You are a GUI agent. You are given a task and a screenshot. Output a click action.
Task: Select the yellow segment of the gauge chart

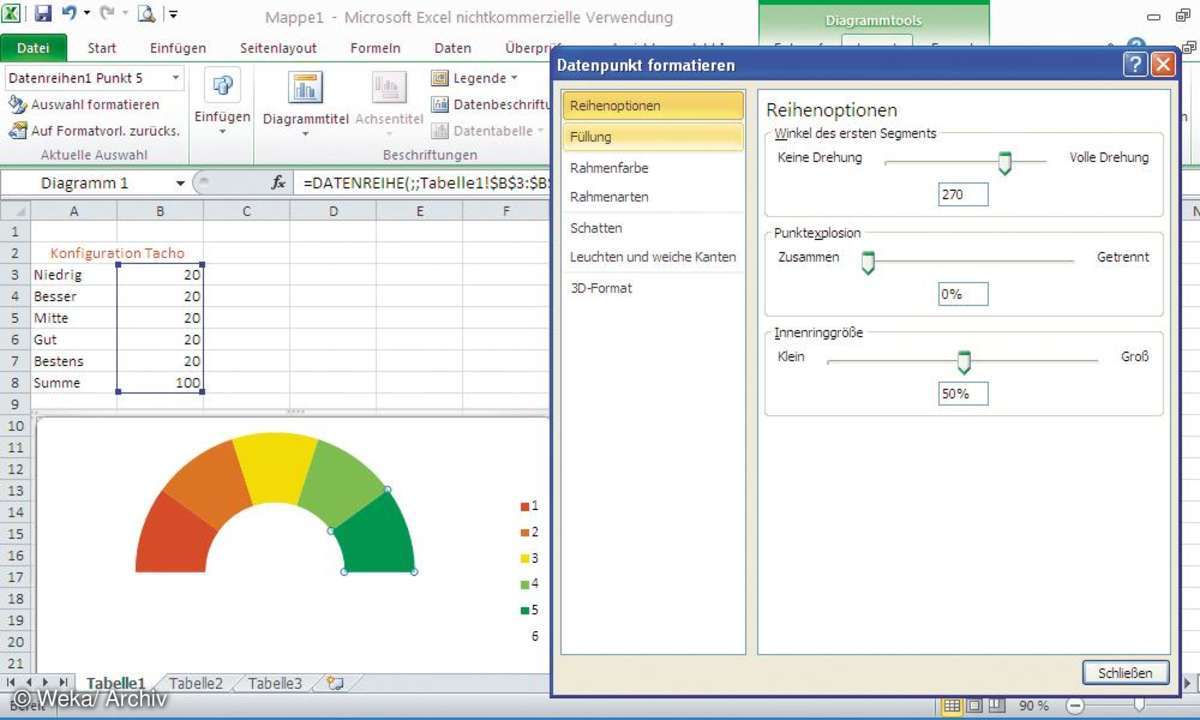tap(275, 468)
